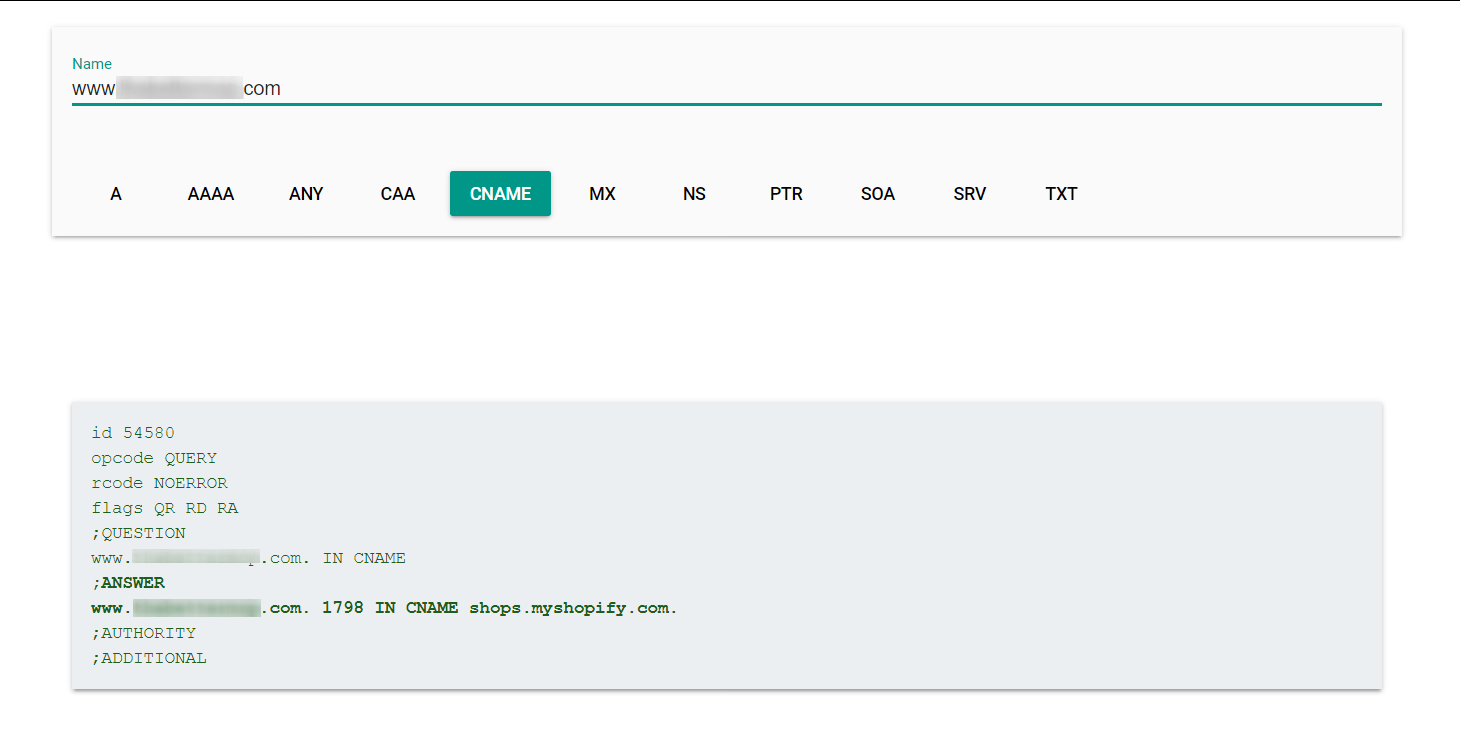Select the SRV record type
Viewport: 1460px width, 741px height.
970,194
